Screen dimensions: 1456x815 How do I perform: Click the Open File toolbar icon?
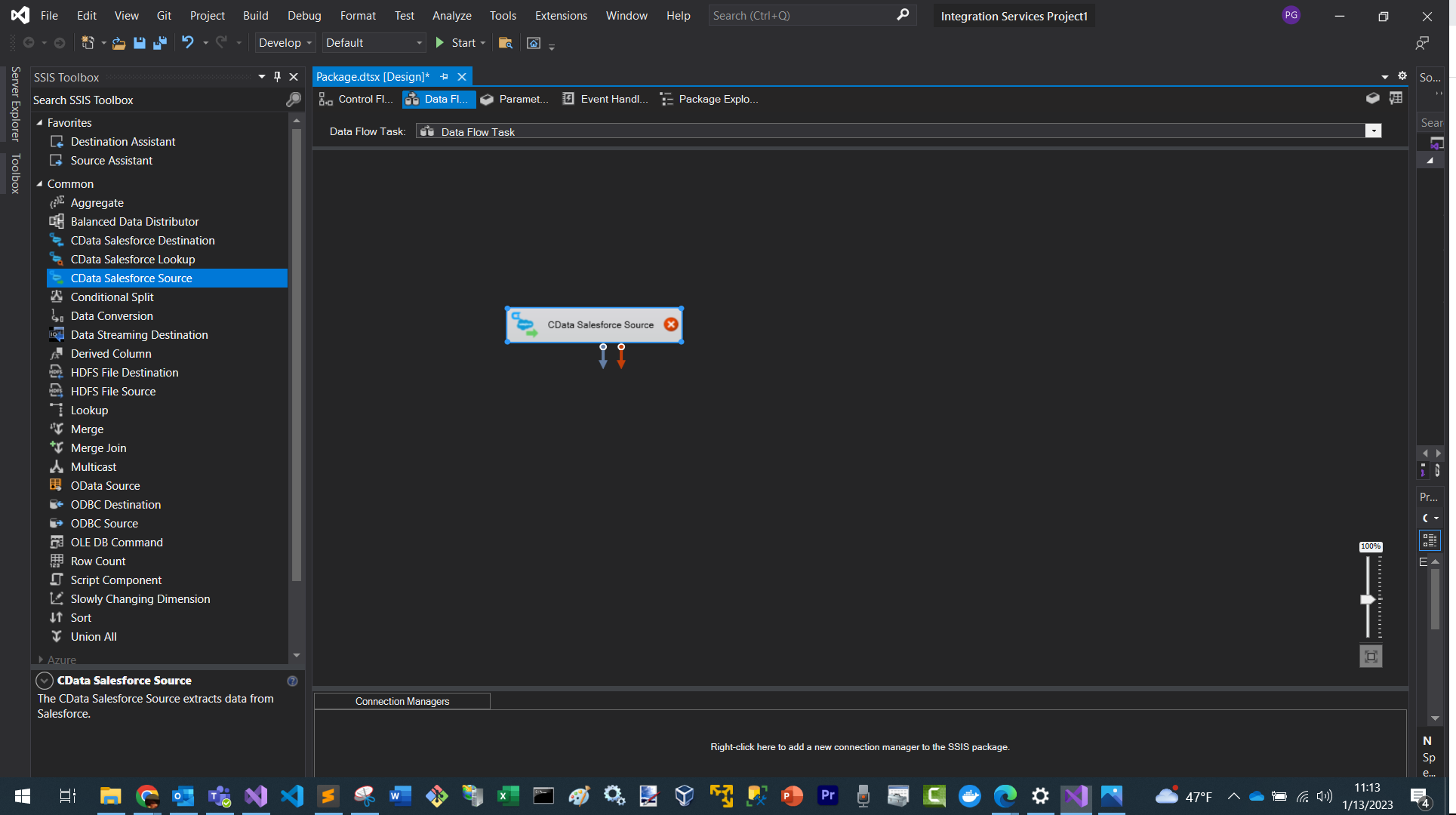point(119,43)
